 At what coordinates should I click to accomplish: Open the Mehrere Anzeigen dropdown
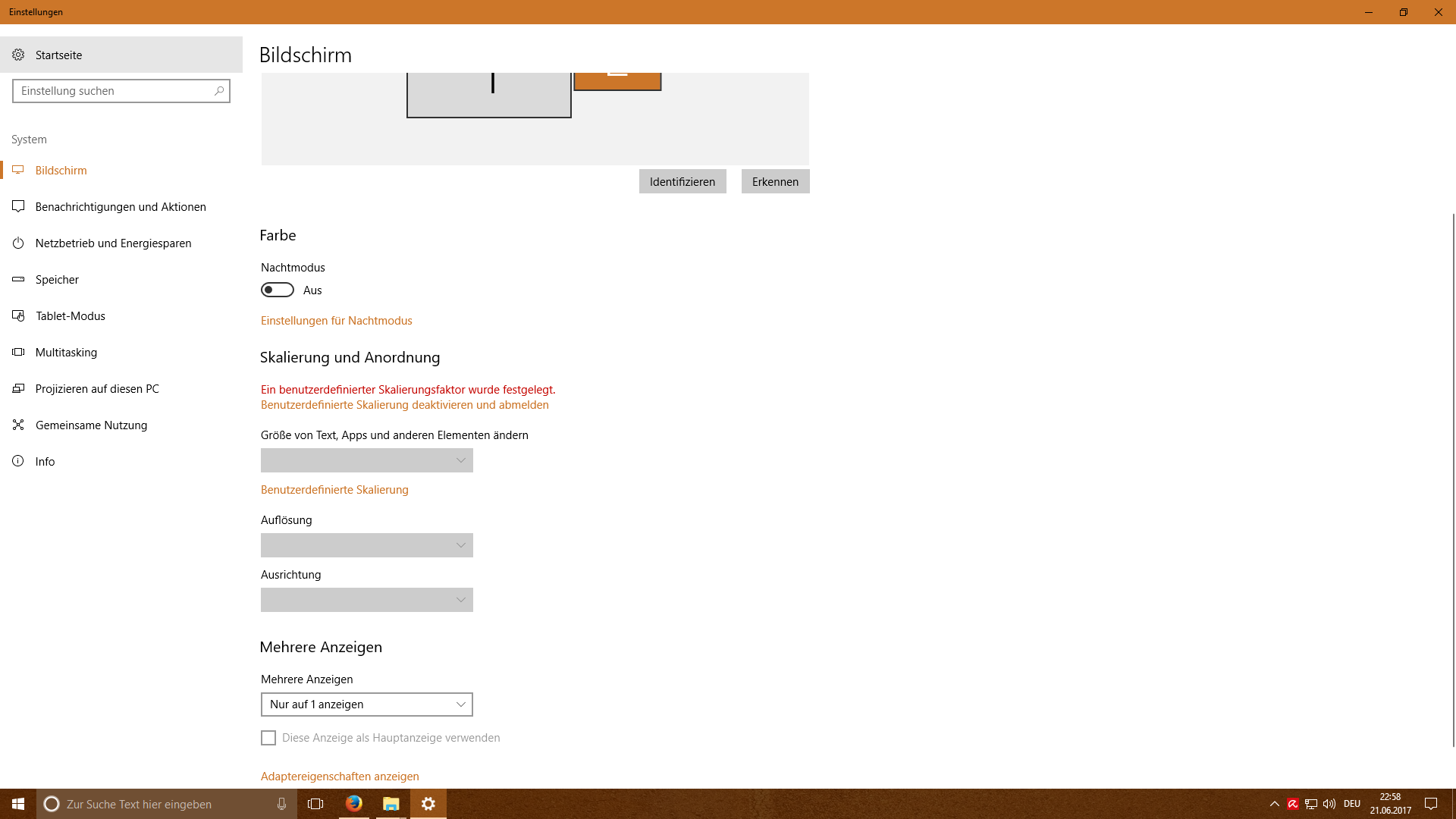coord(367,704)
